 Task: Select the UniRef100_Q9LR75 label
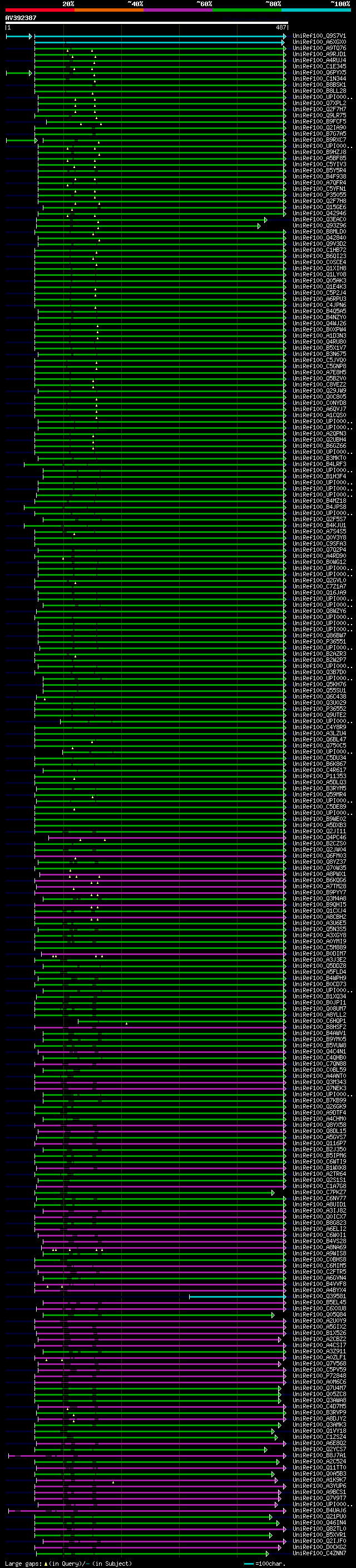click(x=319, y=116)
